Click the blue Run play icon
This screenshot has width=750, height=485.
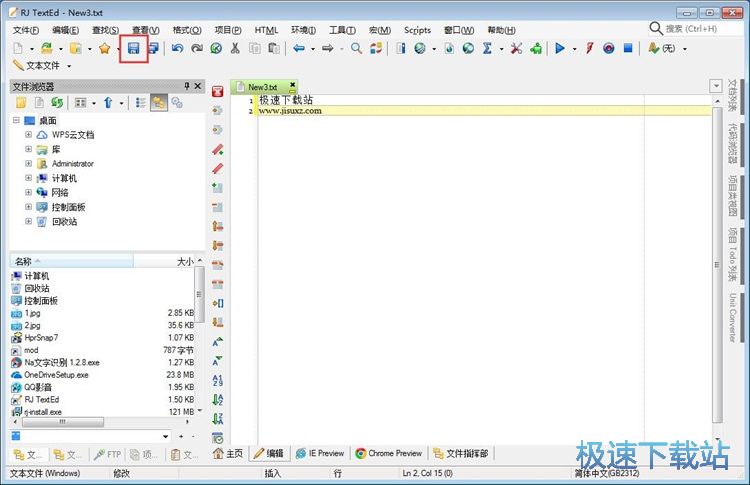coord(560,48)
